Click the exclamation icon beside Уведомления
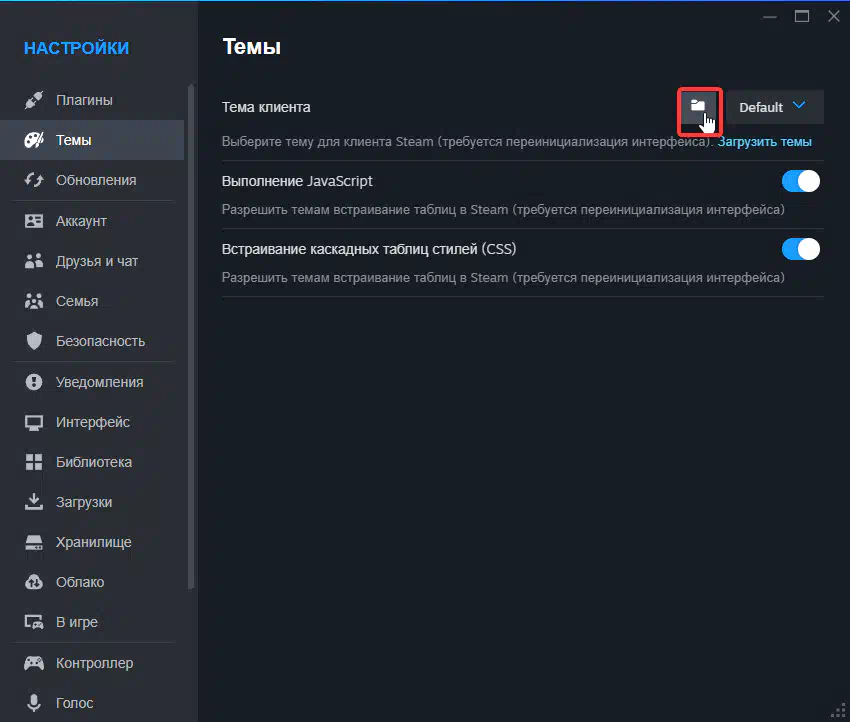This screenshot has height=722, width=850. pyautogui.click(x=34, y=382)
